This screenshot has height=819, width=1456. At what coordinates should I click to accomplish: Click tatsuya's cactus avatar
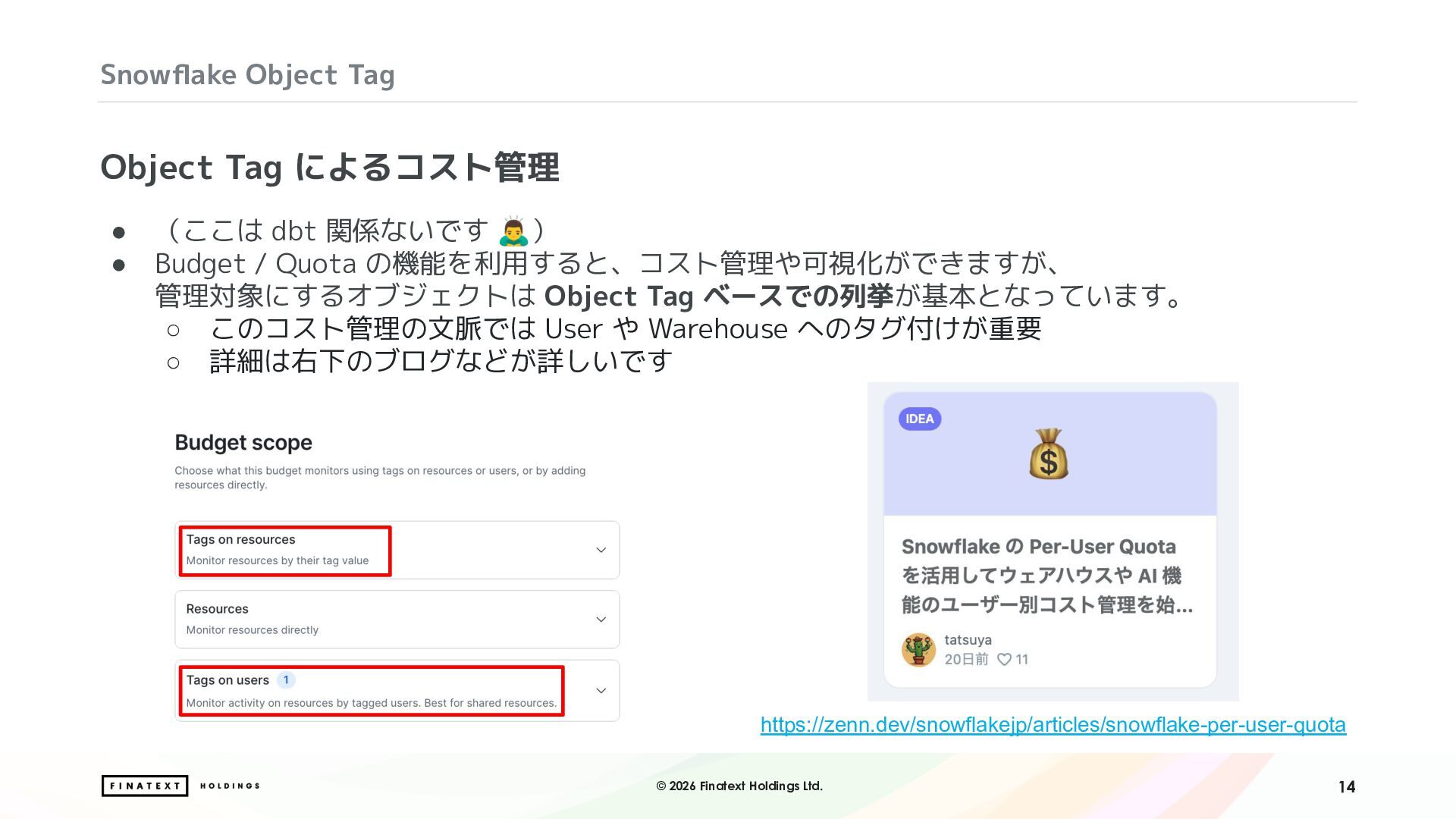(x=918, y=650)
